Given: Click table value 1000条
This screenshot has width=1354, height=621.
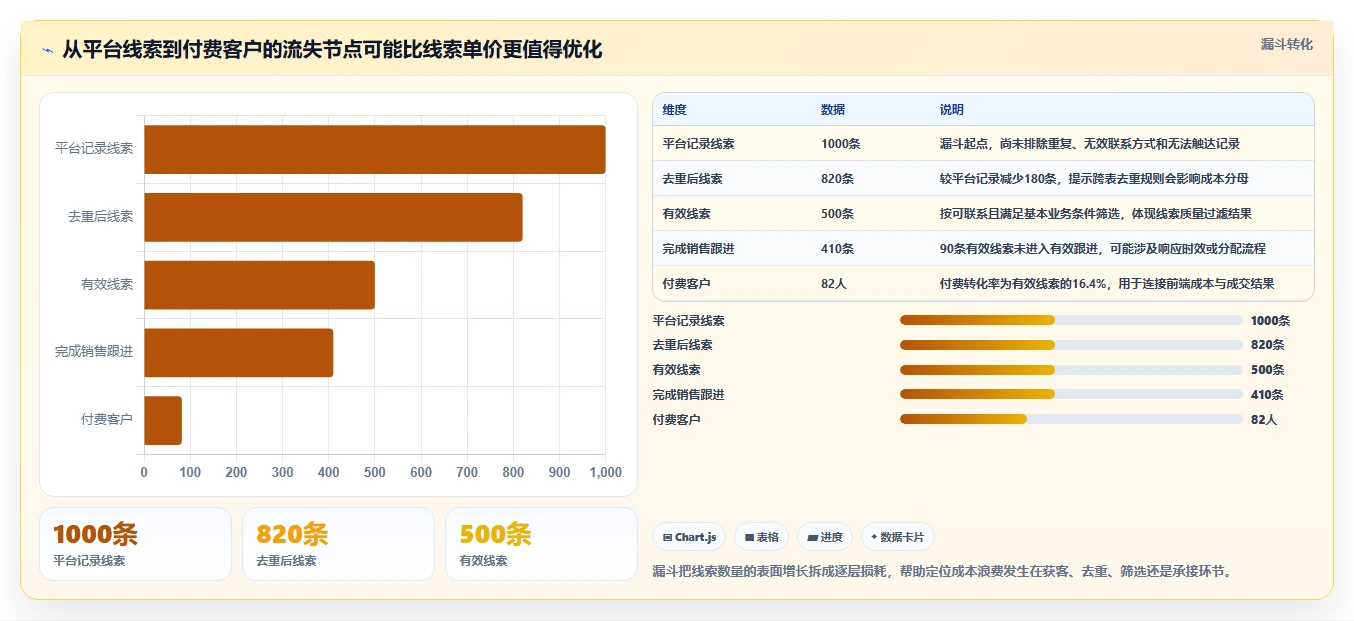Looking at the screenshot, I should click(840, 144).
